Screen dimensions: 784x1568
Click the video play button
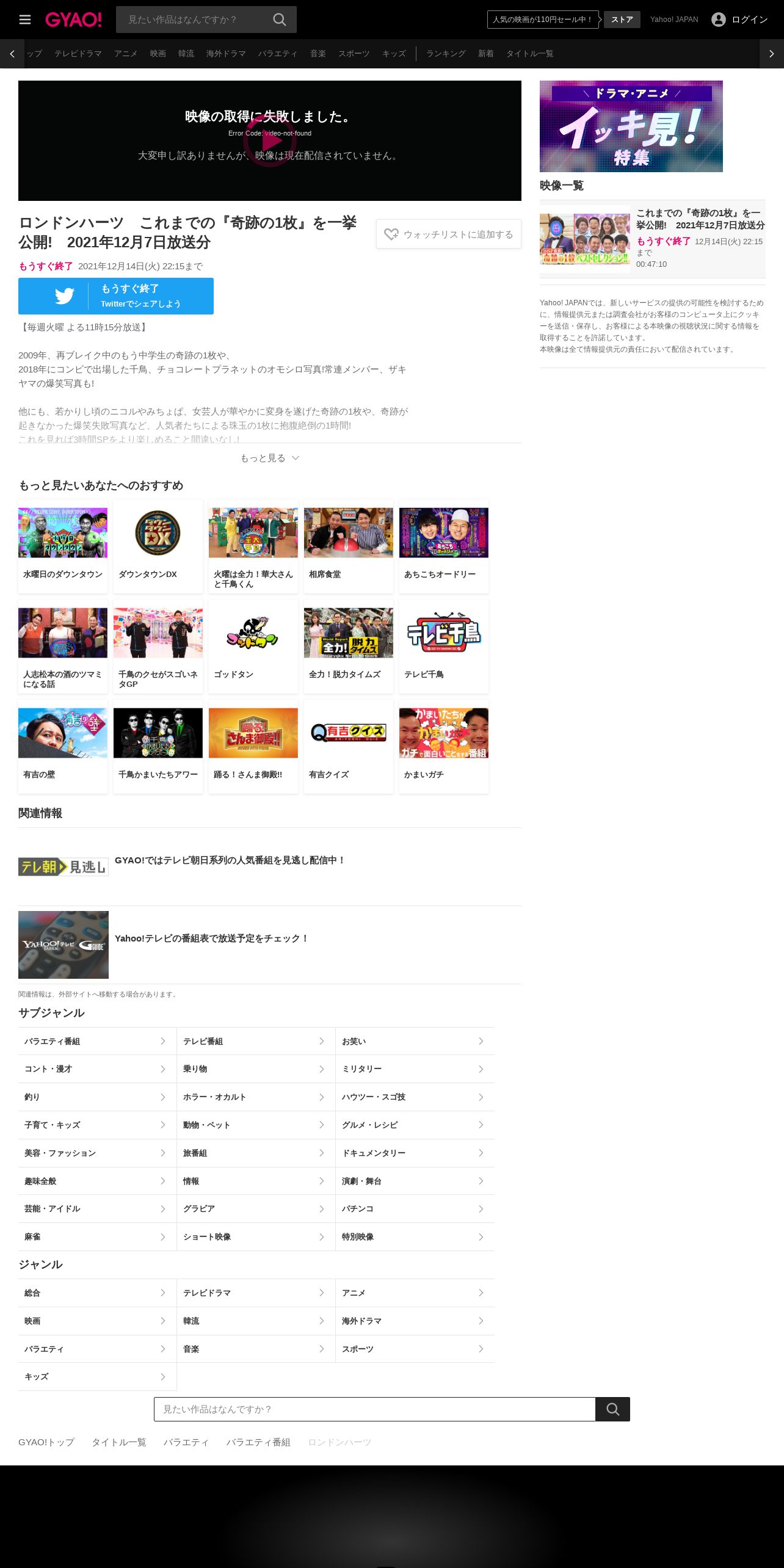(x=270, y=140)
